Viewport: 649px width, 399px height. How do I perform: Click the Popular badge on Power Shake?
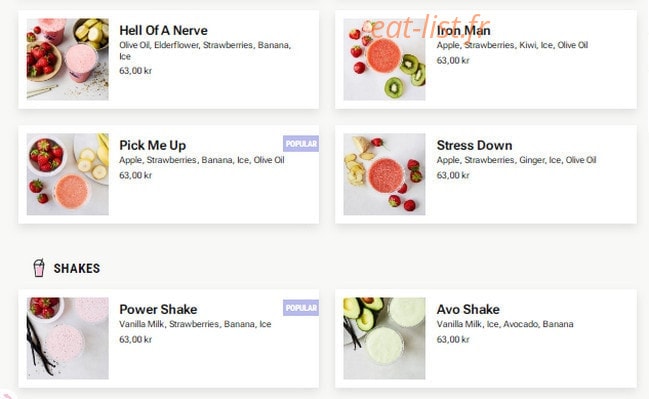coord(301,308)
